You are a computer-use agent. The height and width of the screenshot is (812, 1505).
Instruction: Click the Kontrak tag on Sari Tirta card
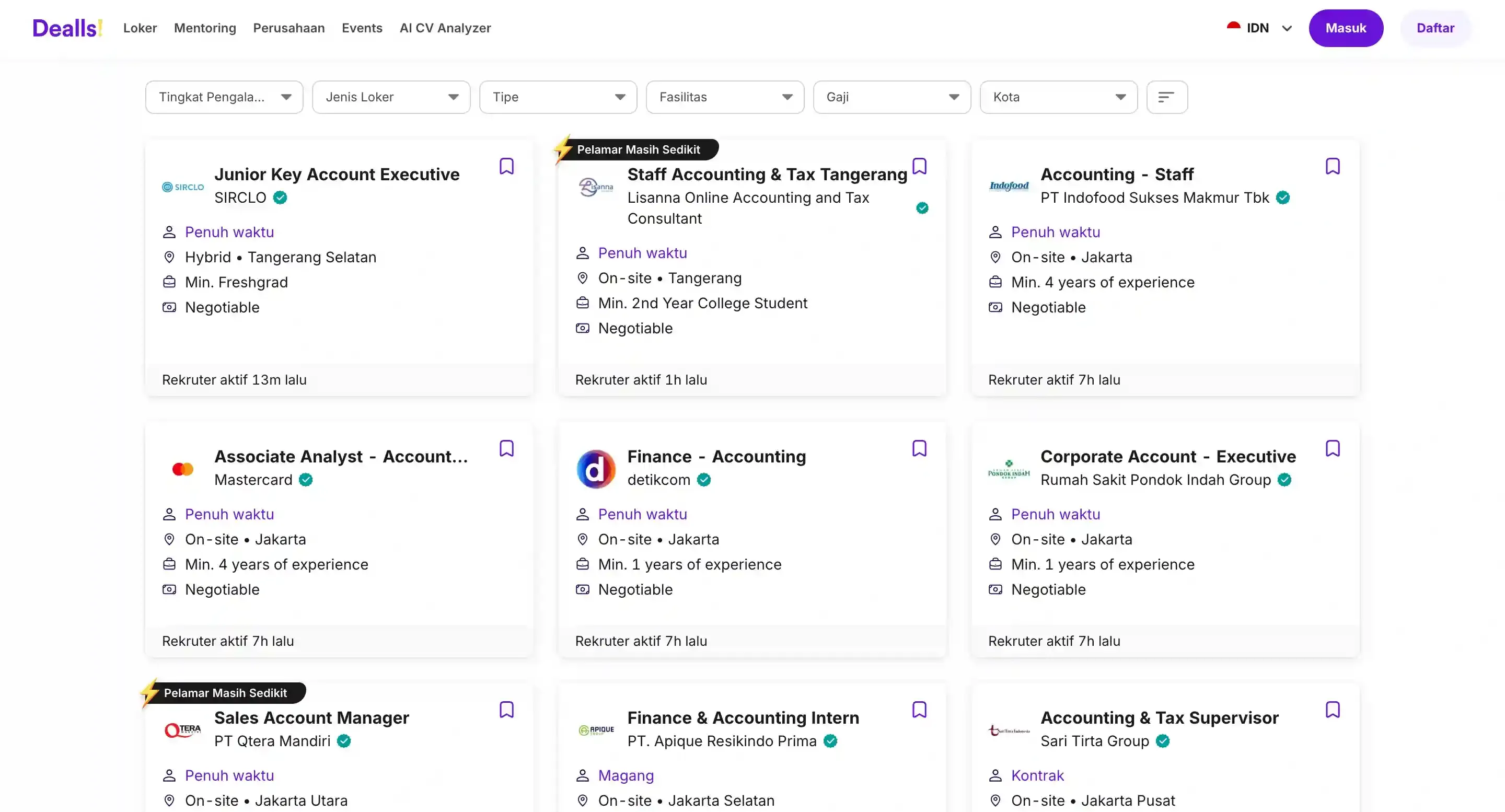point(1038,775)
